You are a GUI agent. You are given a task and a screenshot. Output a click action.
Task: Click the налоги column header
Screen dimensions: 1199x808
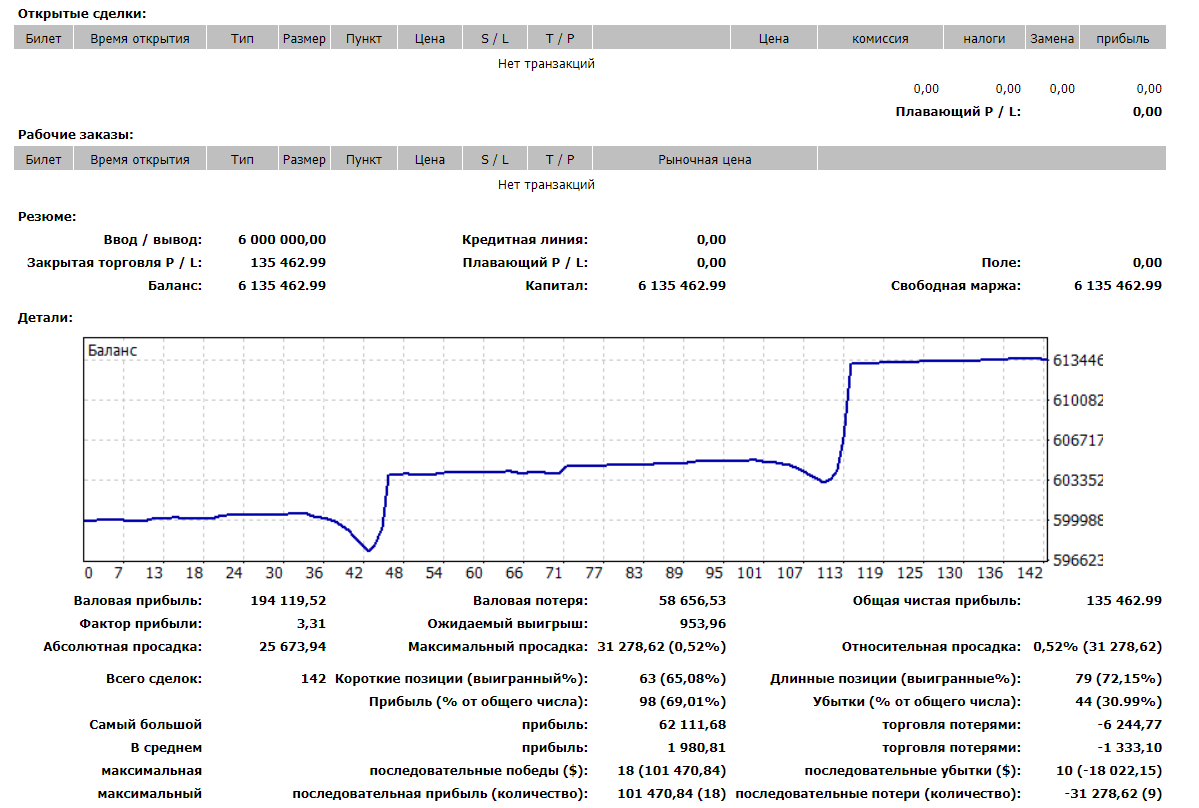(984, 38)
